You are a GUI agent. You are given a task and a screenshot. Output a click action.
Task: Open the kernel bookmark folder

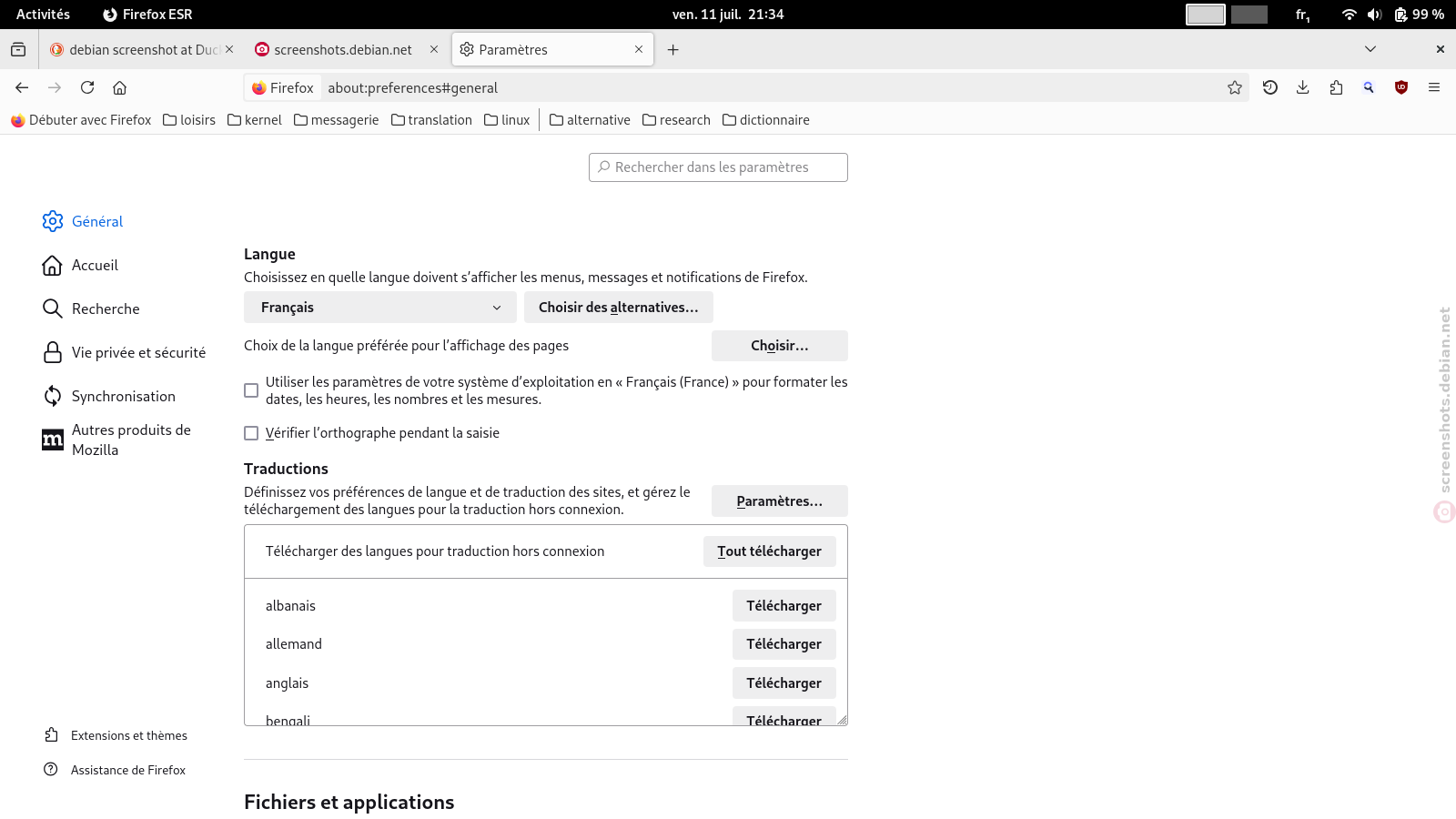coord(255,120)
